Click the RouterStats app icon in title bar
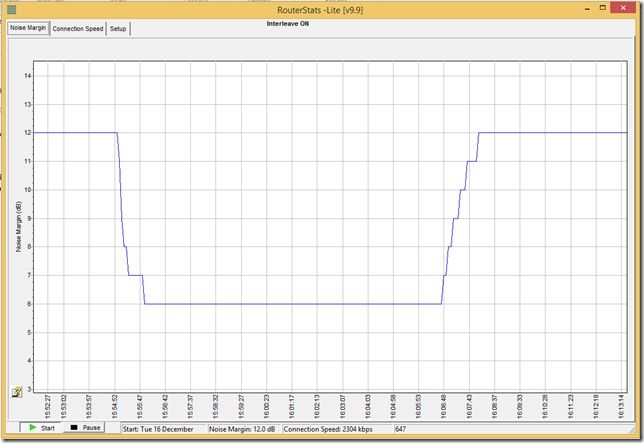 pyautogui.click(x=12, y=9)
